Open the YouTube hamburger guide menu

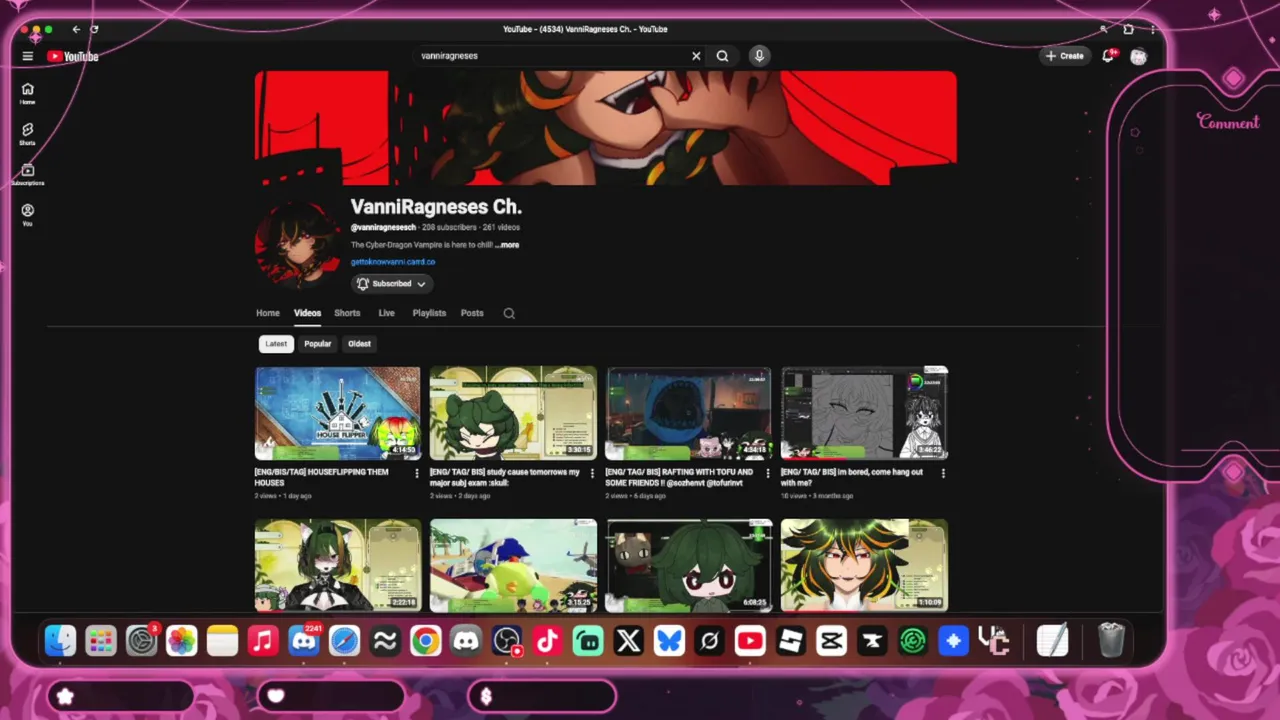[28, 57]
